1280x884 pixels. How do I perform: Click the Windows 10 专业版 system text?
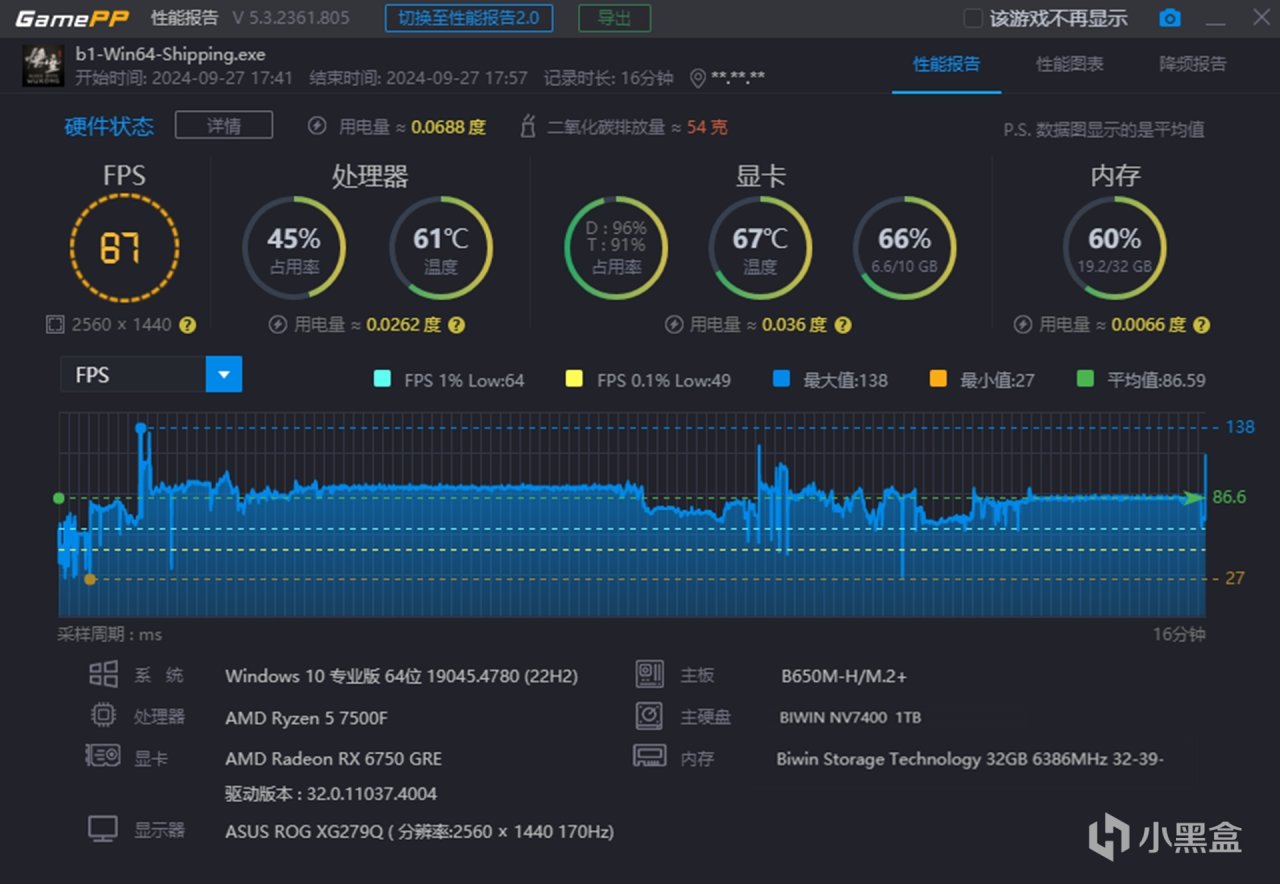coord(402,676)
